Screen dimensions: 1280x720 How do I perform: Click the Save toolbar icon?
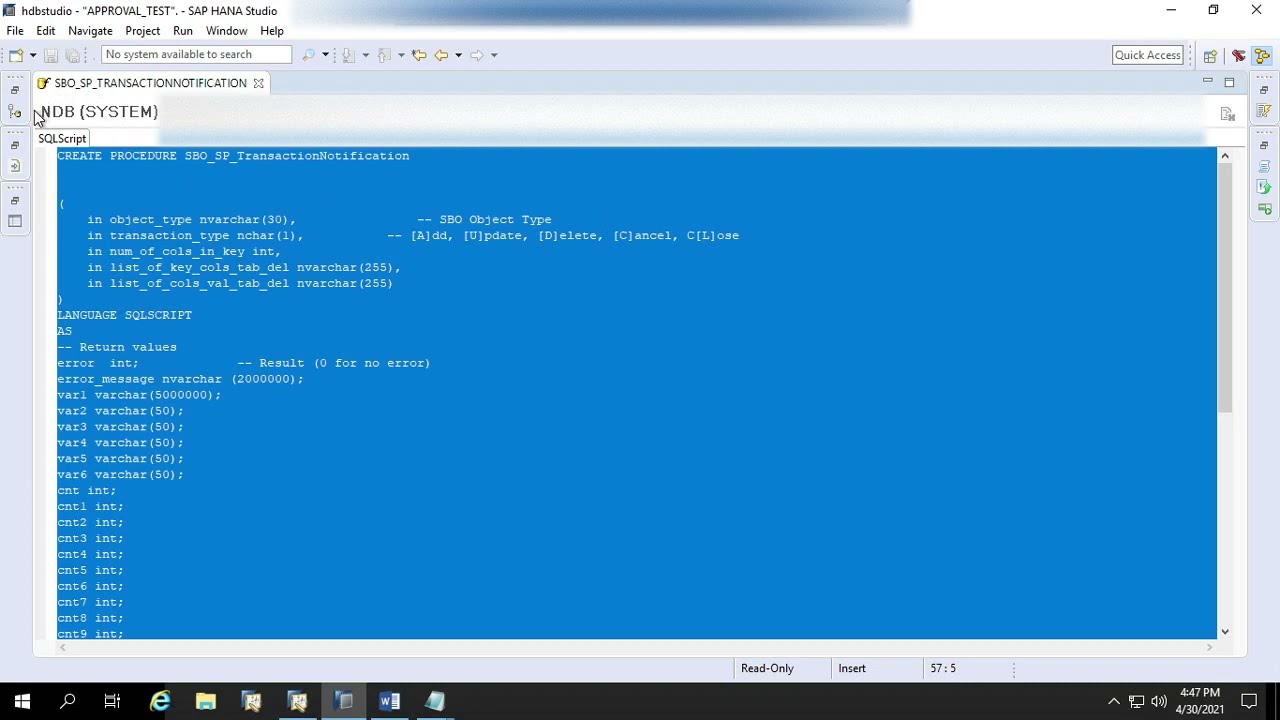pos(50,55)
